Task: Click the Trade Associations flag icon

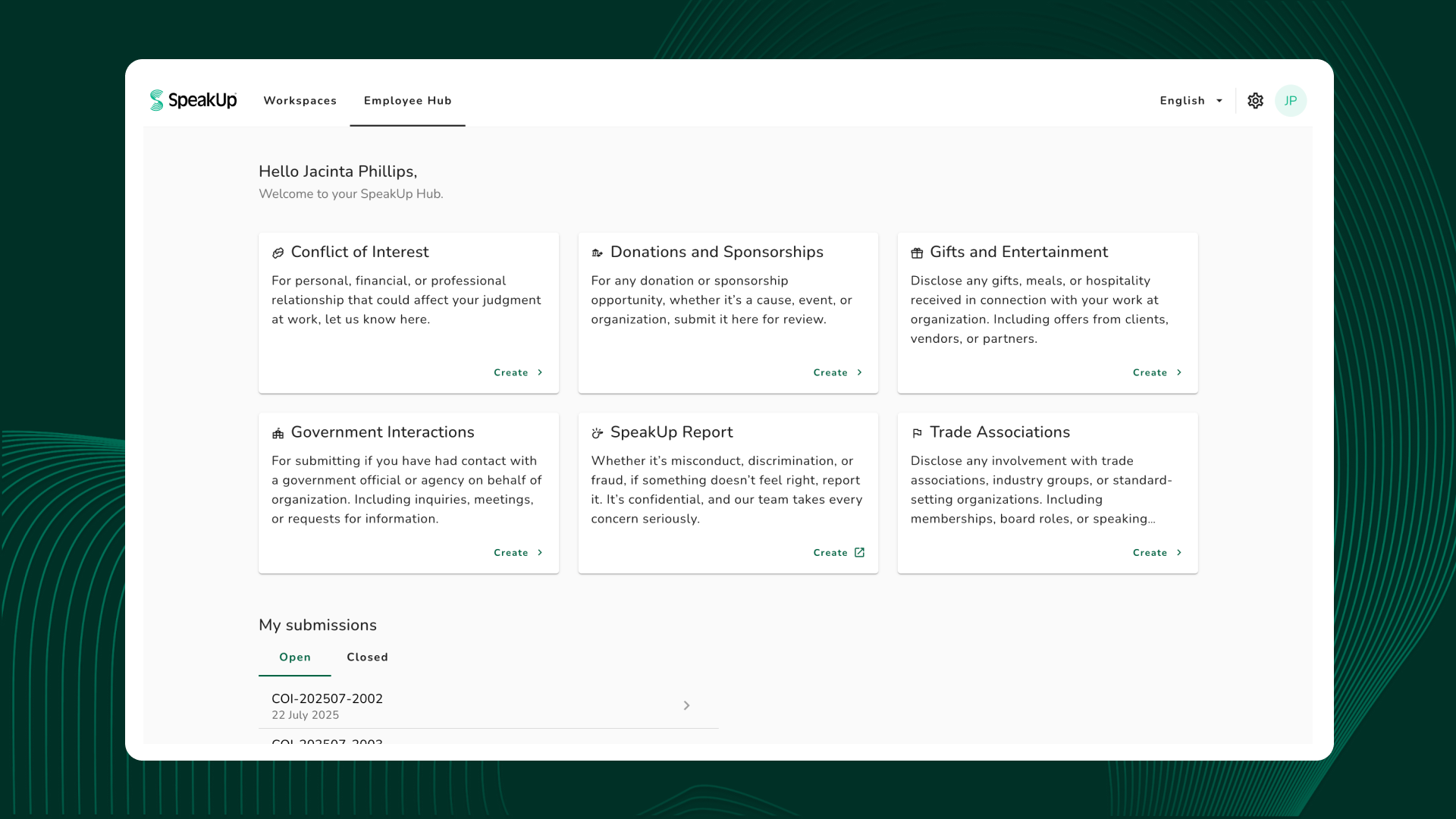Action: tap(917, 434)
